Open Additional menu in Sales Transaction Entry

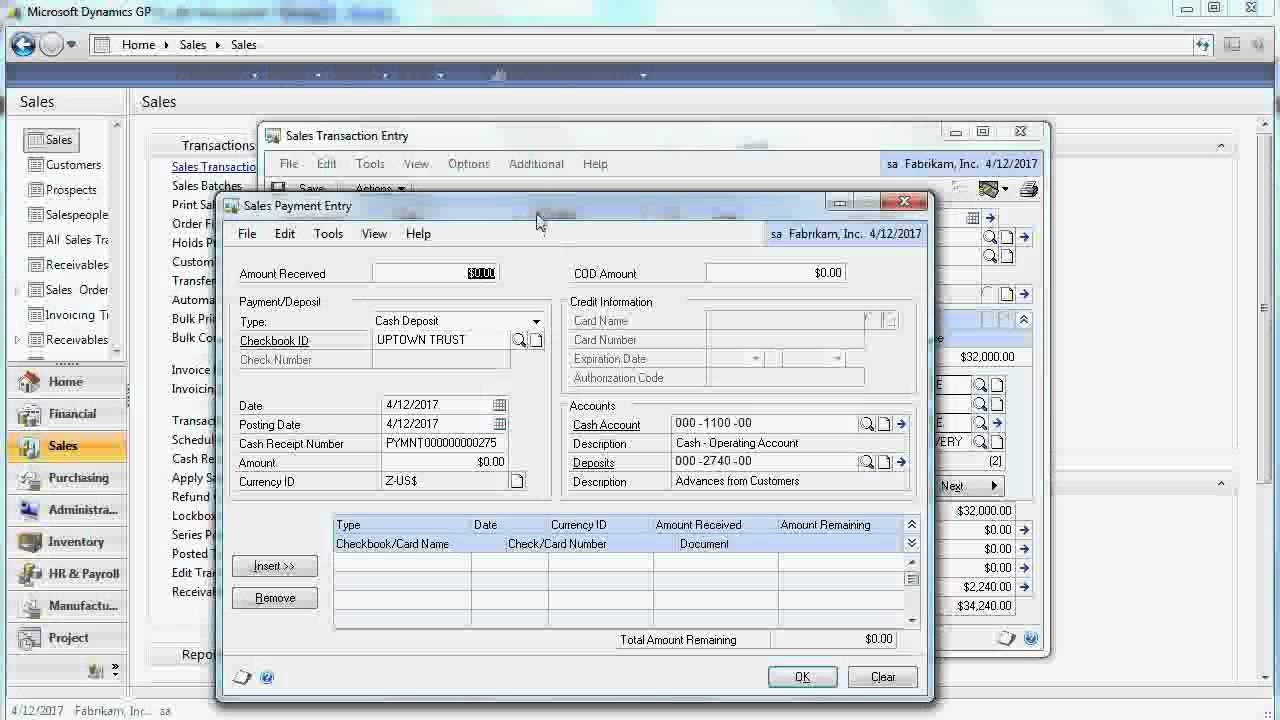coord(536,164)
